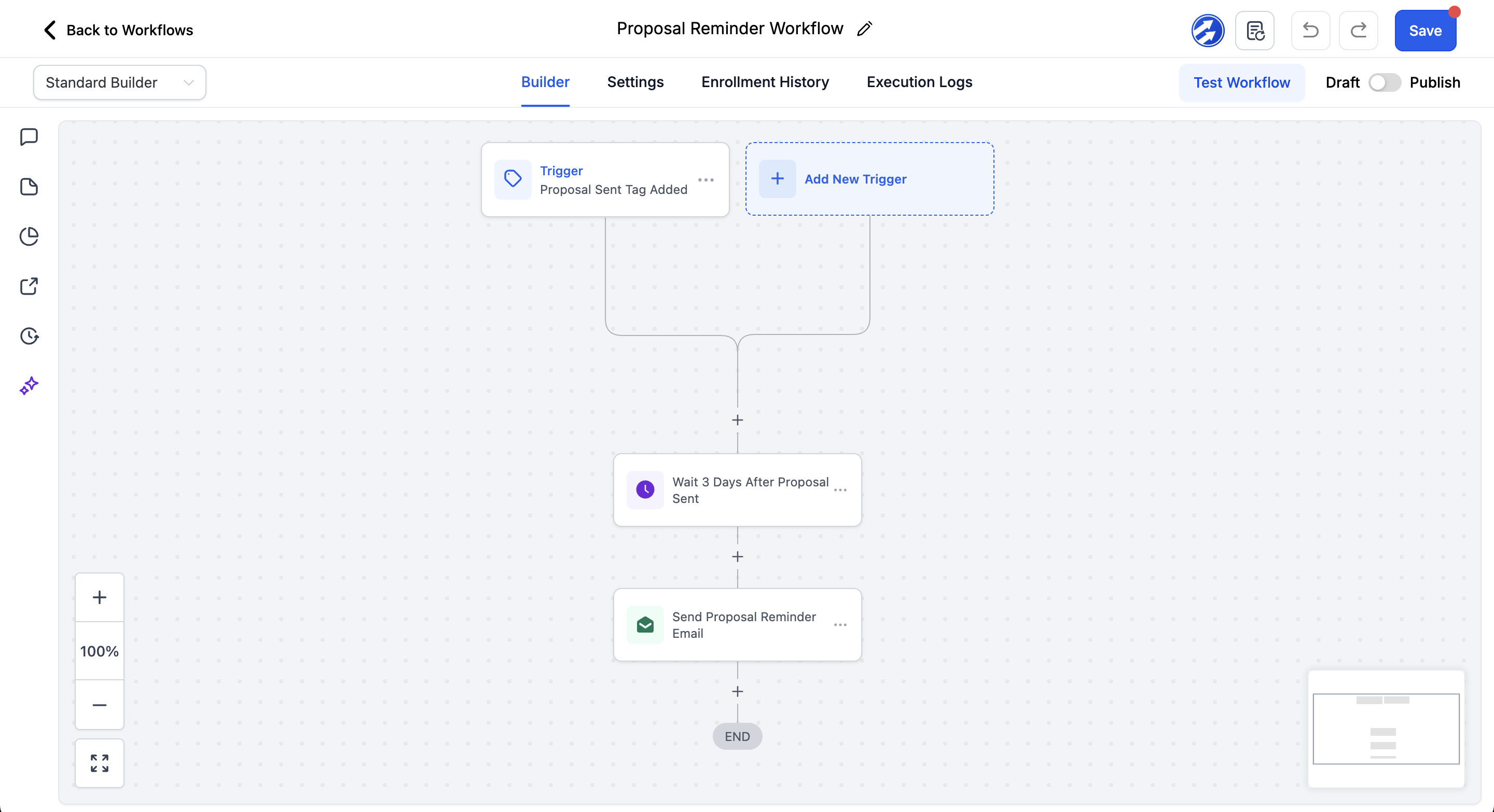The width and height of the screenshot is (1494, 812).
Task: Open the sticky notes sidebar icon
Action: (29, 187)
